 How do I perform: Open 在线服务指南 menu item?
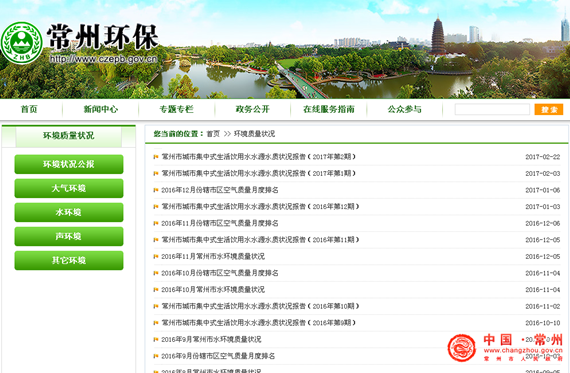(329, 109)
